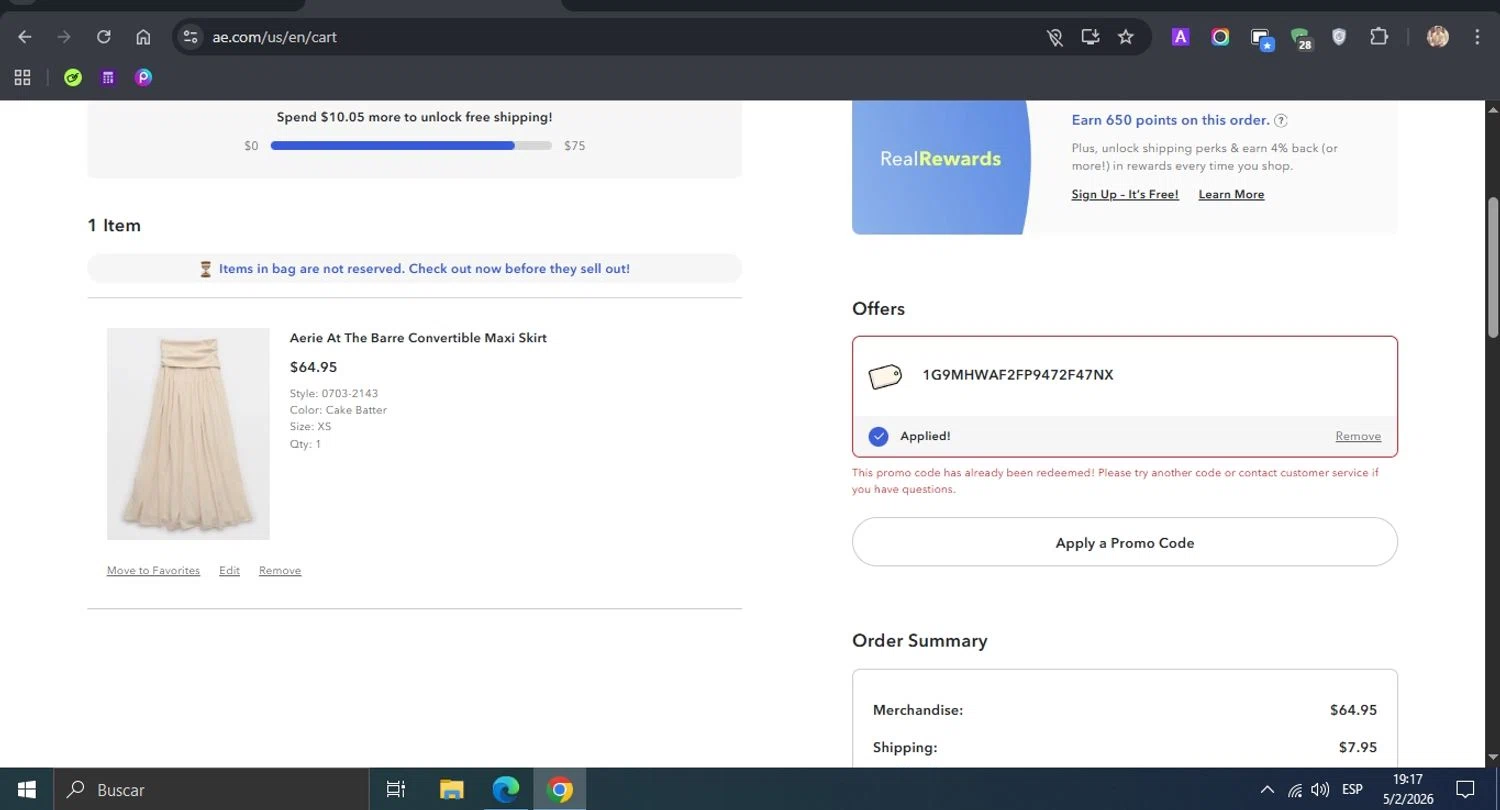Click Sign Up - It's Free! link
The image size is (1500, 810).
coord(1125,194)
